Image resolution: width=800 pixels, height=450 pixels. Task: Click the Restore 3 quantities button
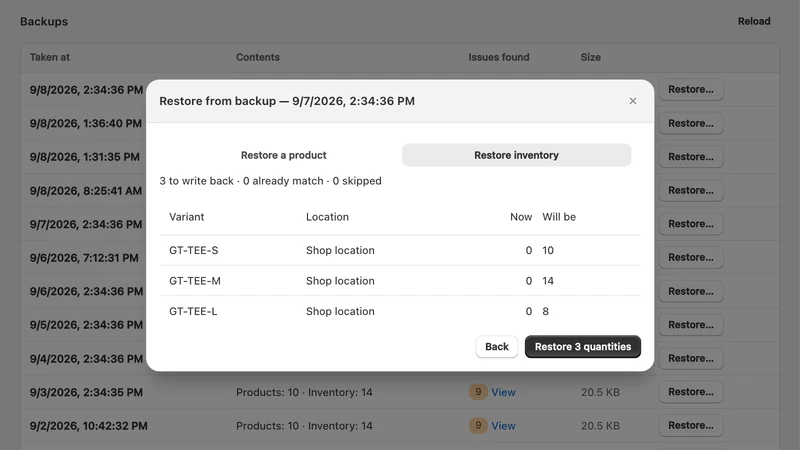click(583, 346)
